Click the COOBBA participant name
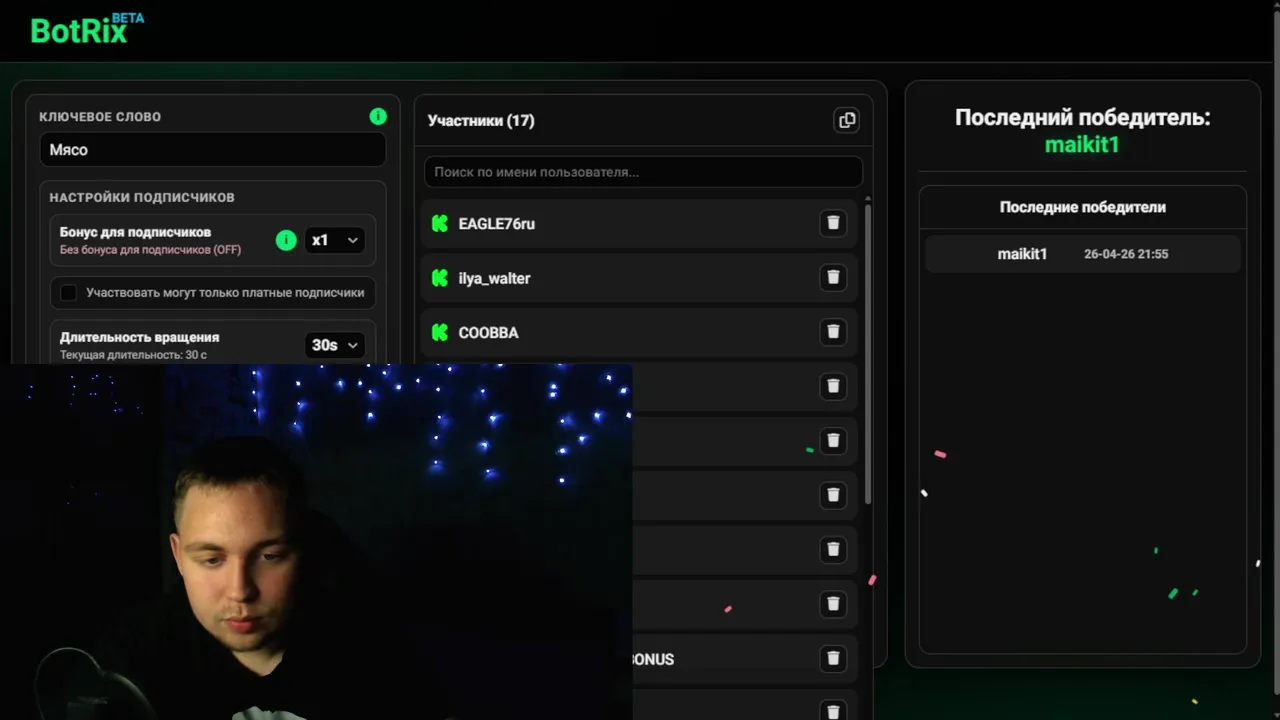Screen dimensions: 1280x720 [488, 333]
